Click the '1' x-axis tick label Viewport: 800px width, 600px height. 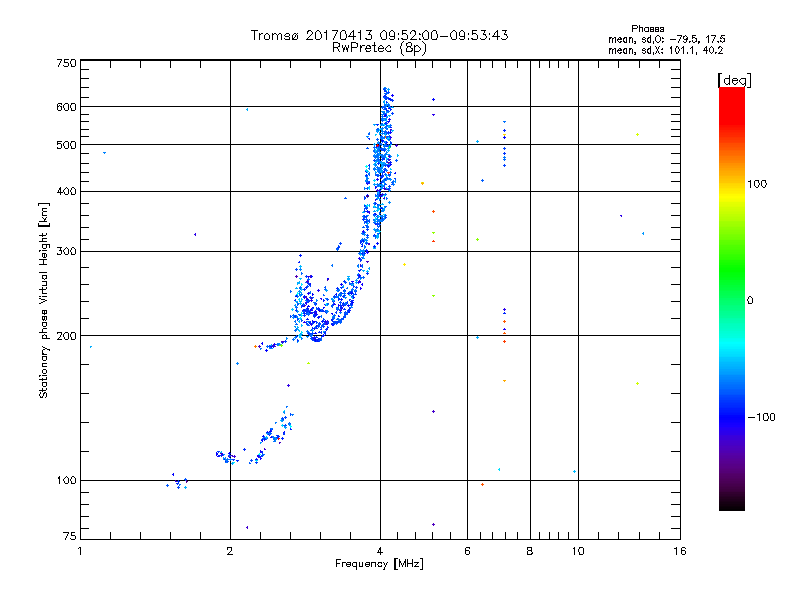point(80,551)
